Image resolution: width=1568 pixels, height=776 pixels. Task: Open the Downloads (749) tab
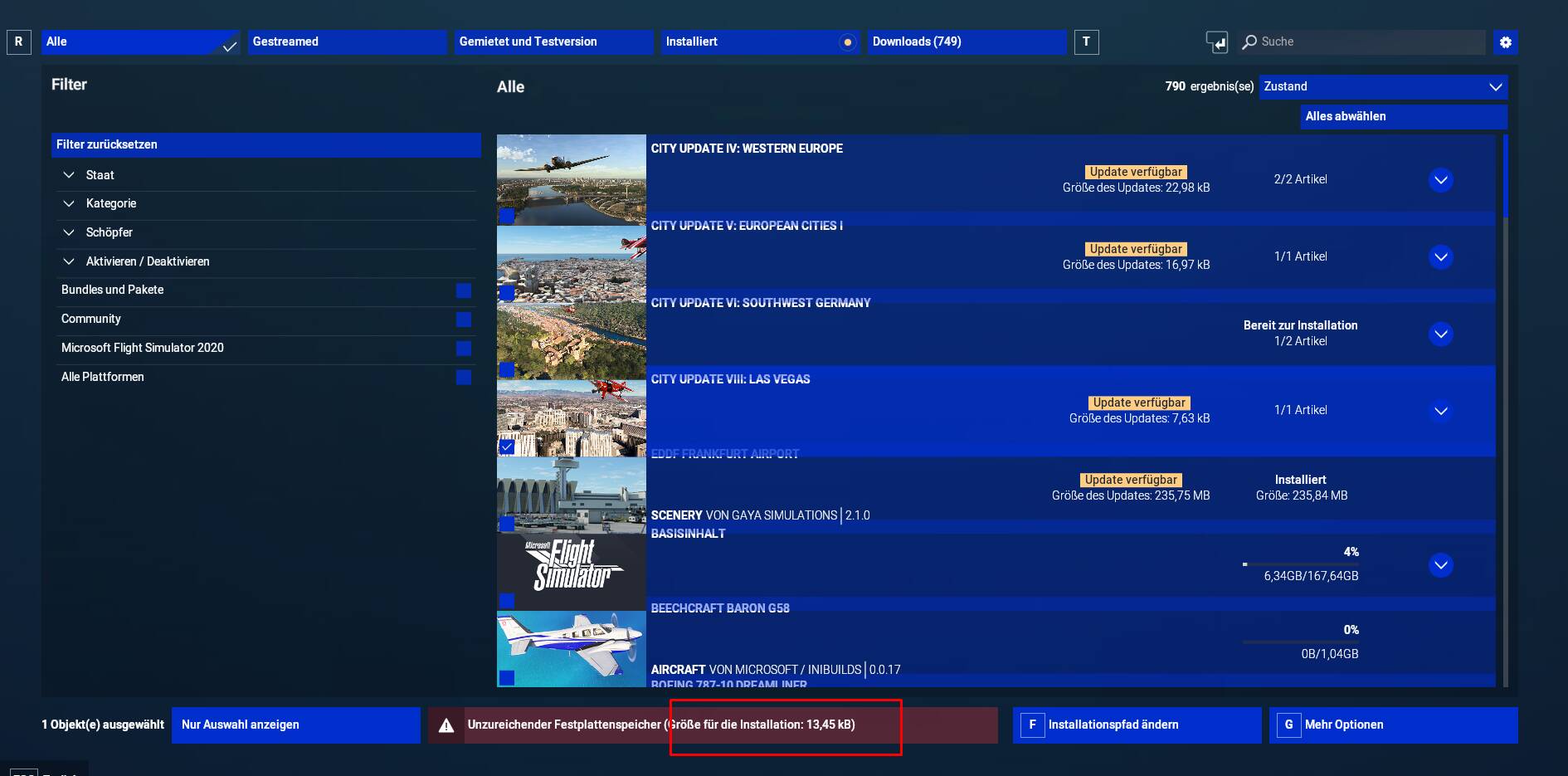pyautogui.click(x=966, y=42)
